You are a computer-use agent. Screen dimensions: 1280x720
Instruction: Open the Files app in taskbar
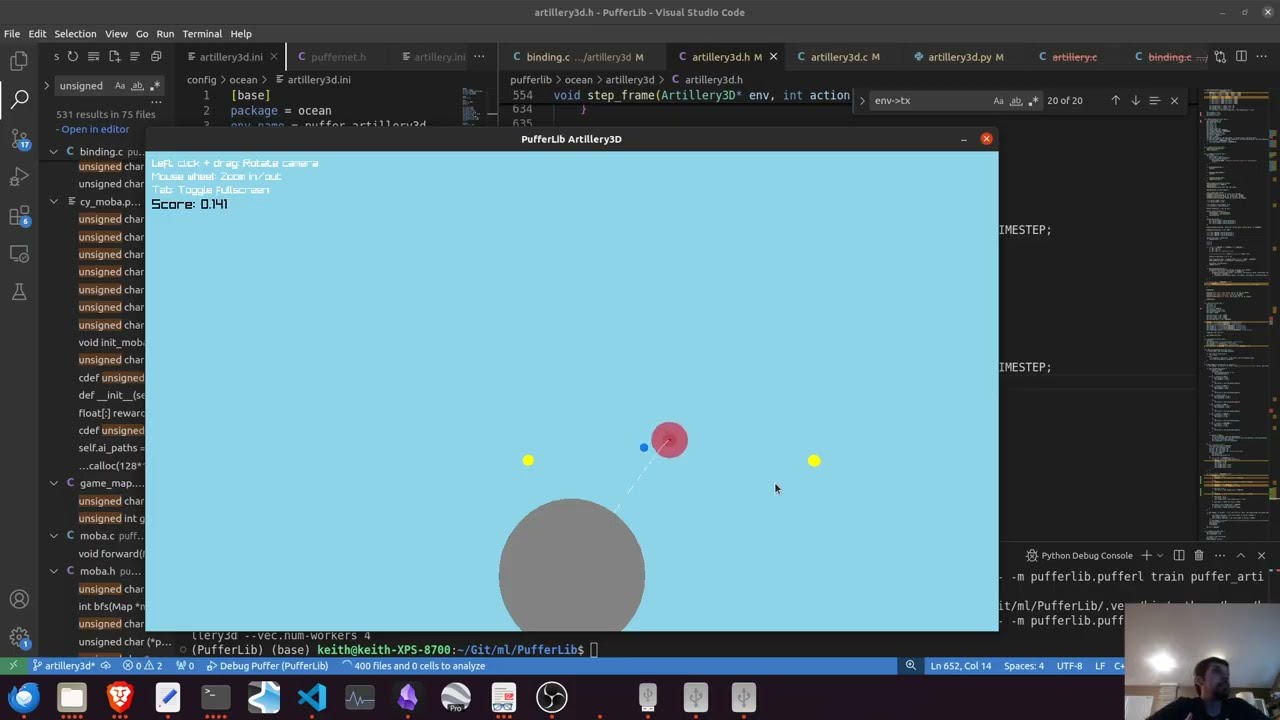(72, 696)
